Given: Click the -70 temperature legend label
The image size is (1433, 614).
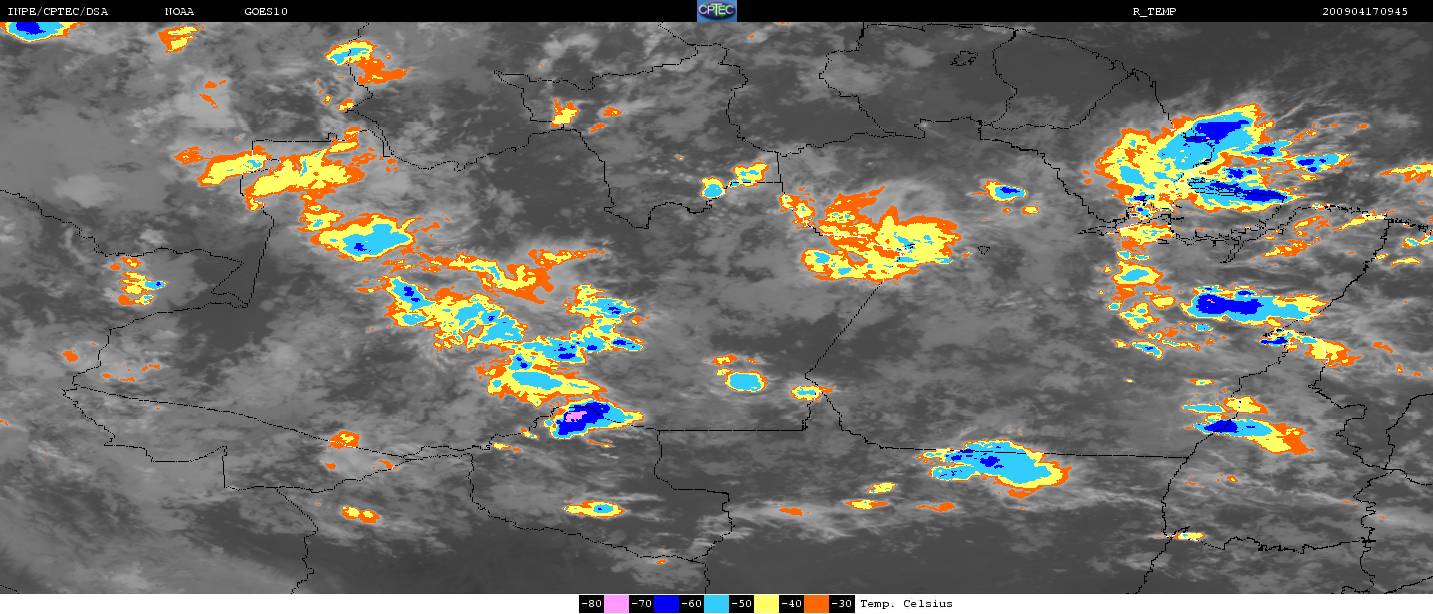Looking at the screenshot, I should pos(641,604).
